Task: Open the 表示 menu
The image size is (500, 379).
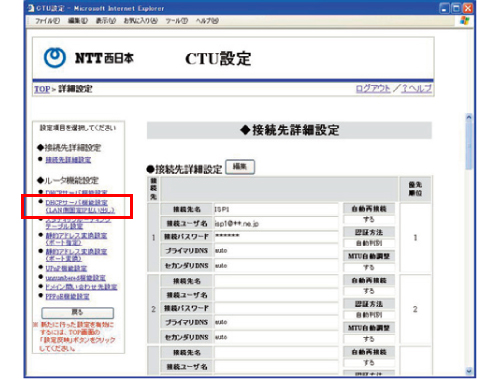Action: click(106, 21)
